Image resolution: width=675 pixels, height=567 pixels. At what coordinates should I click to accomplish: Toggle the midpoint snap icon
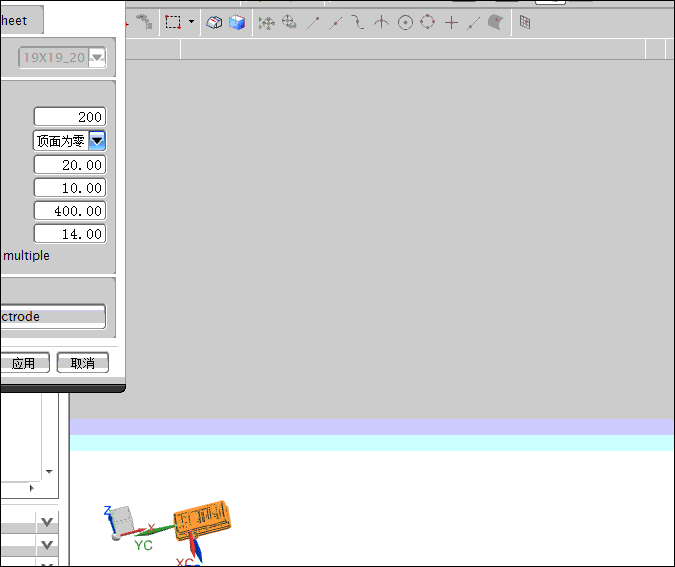pos(335,22)
